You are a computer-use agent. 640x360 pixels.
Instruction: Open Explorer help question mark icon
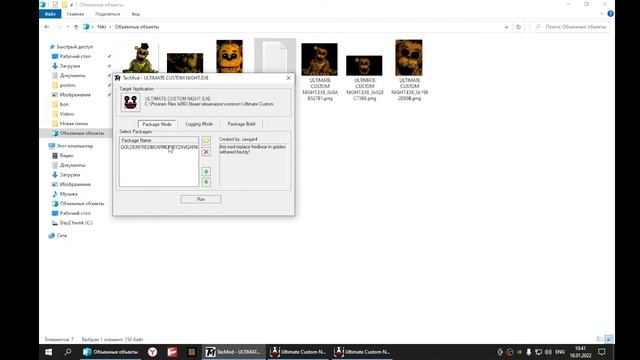(610, 13)
